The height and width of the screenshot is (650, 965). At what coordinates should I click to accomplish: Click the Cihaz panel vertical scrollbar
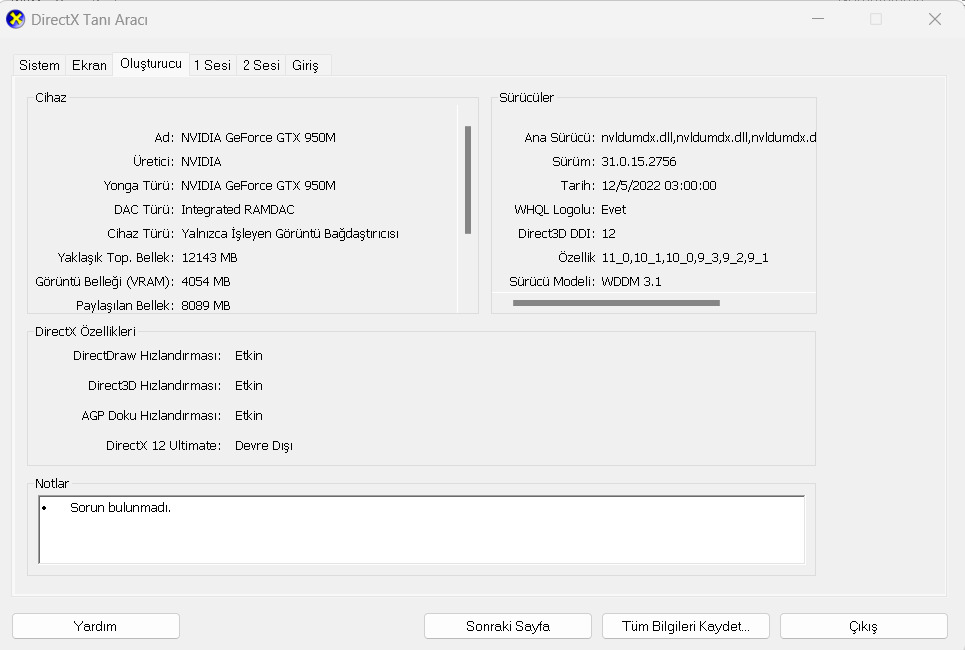click(468, 180)
